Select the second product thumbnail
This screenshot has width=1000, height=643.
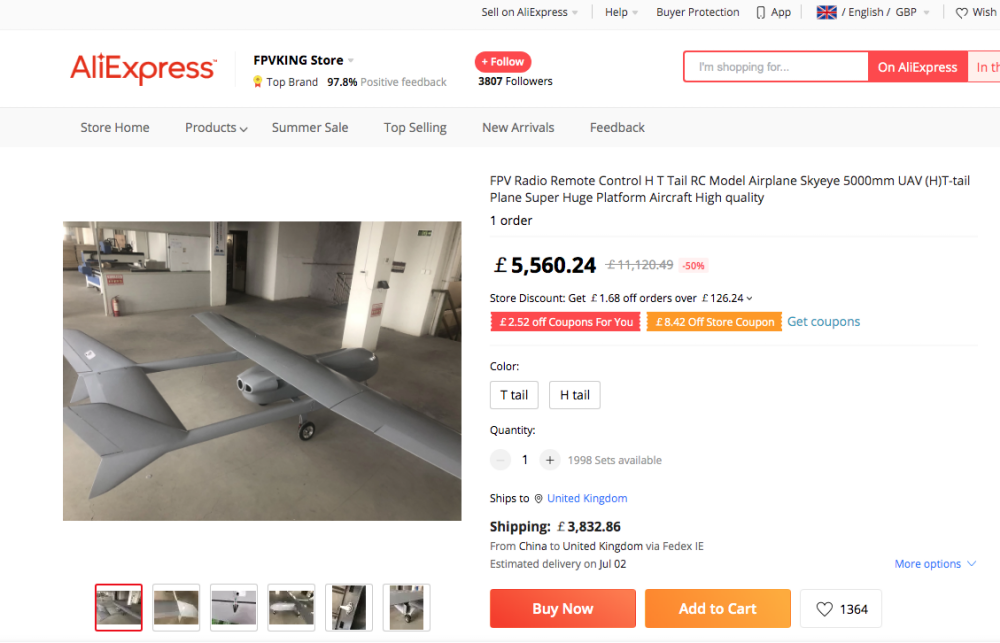[176, 607]
